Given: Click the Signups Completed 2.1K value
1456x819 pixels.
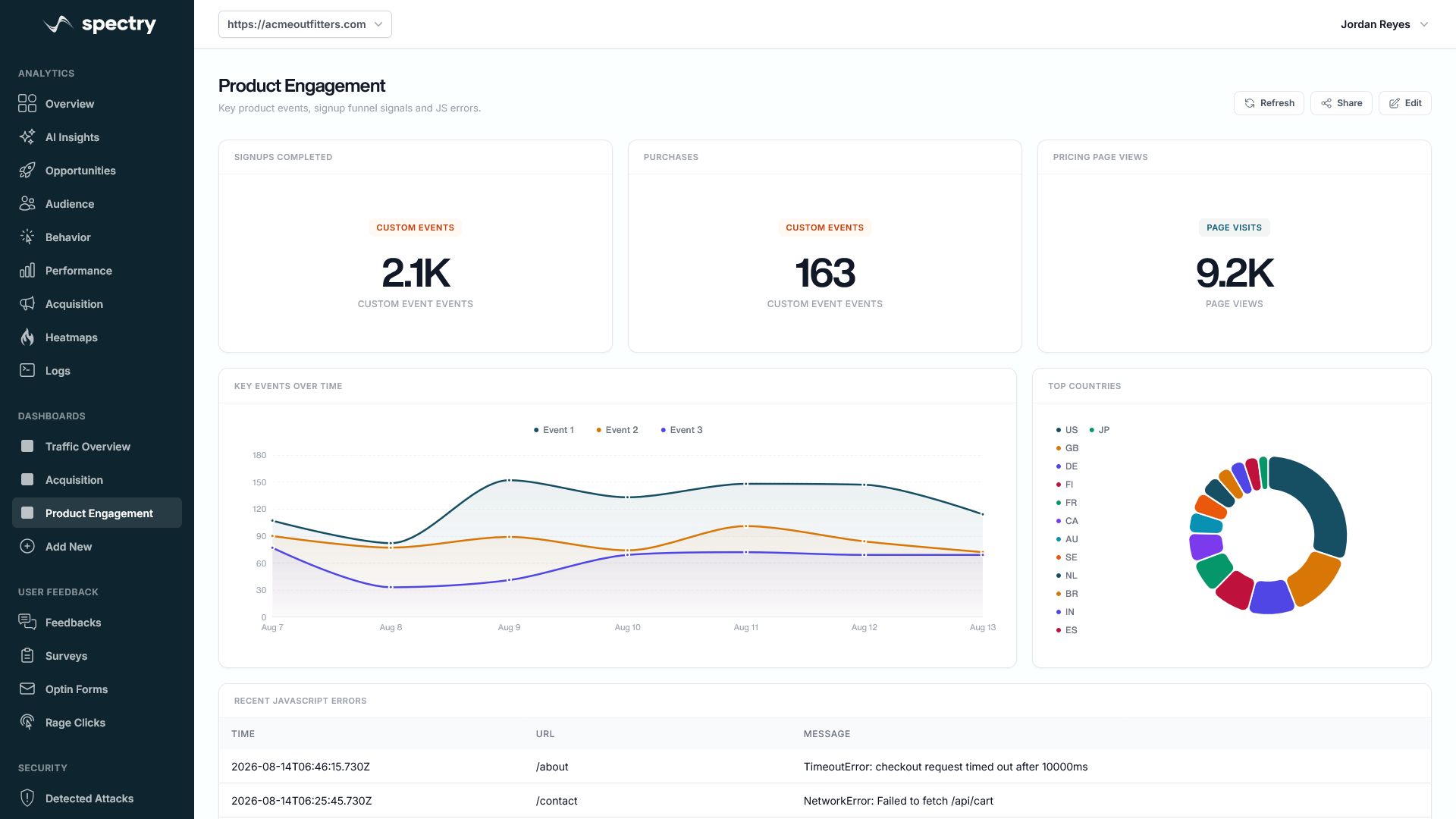Looking at the screenshot, I should point(416,273).
